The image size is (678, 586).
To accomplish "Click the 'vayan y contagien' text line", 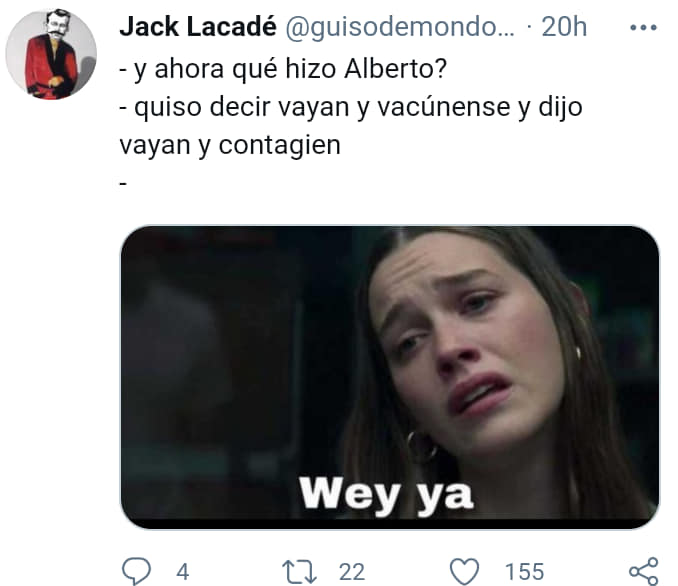I will 230,145.
